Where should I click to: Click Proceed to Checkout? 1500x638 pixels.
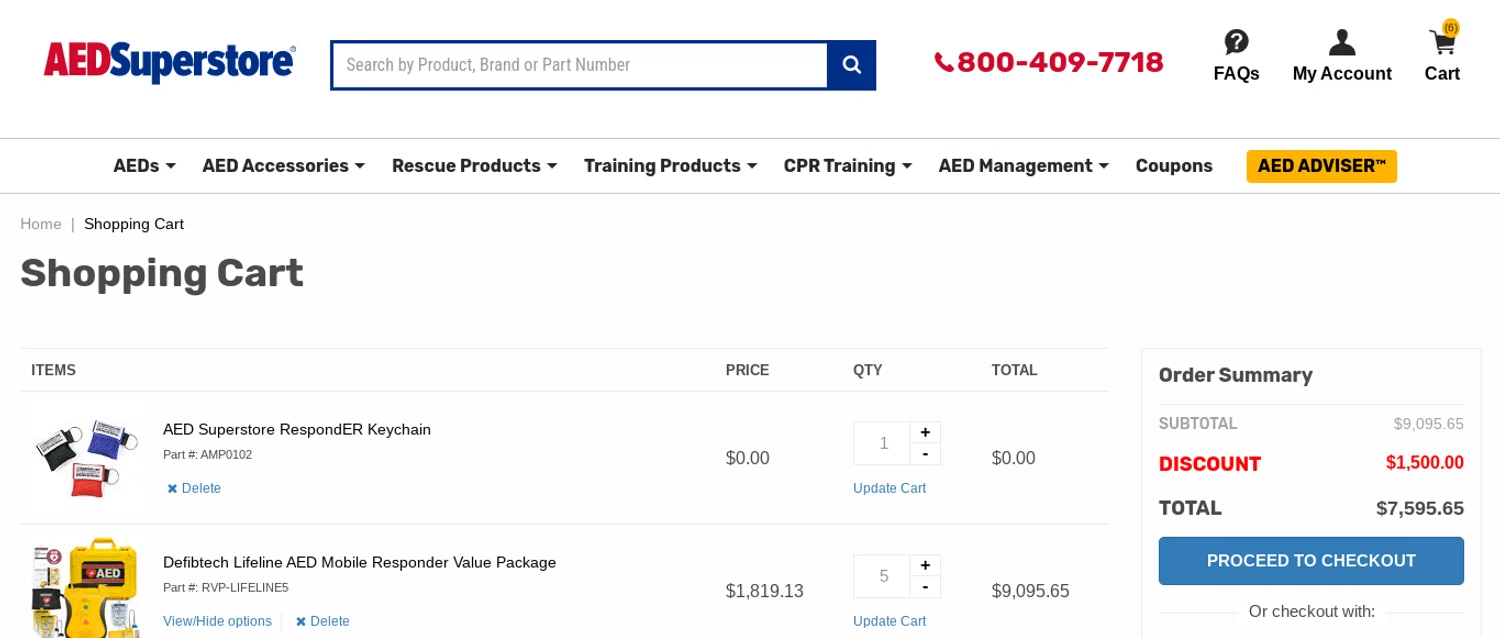(x=1311, y=561)
